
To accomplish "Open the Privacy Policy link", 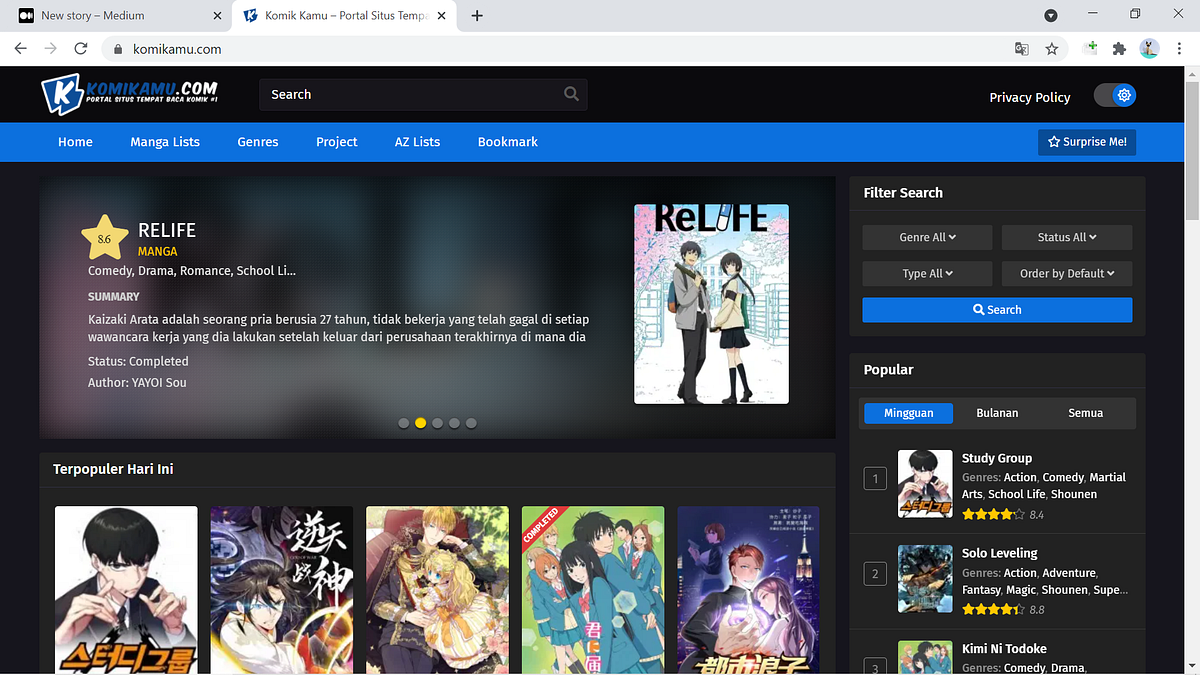I will (x=1030, y=97).
